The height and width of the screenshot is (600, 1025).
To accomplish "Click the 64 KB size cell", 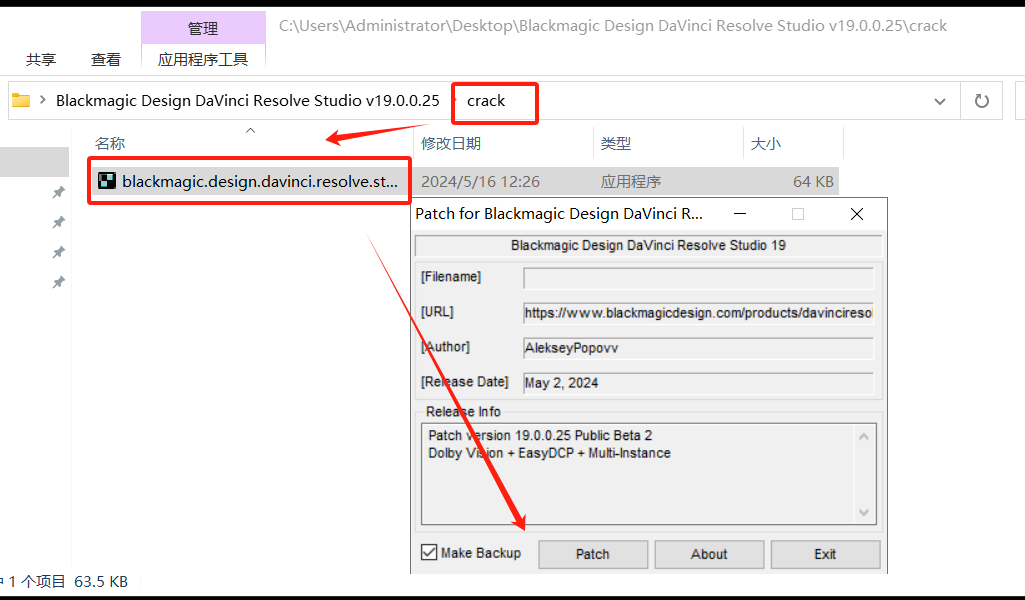I will pyautogui.click(x=813, y=182).
